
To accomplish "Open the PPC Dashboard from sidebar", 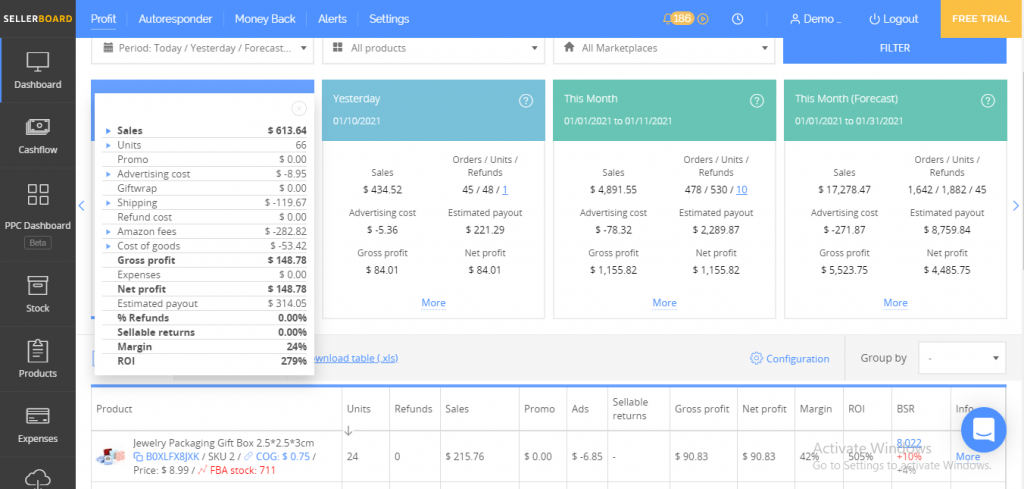I will coord(37,207).
